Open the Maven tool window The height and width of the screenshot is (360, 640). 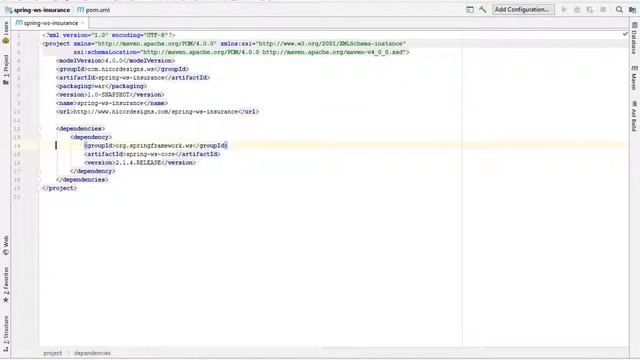pos(634,78)
